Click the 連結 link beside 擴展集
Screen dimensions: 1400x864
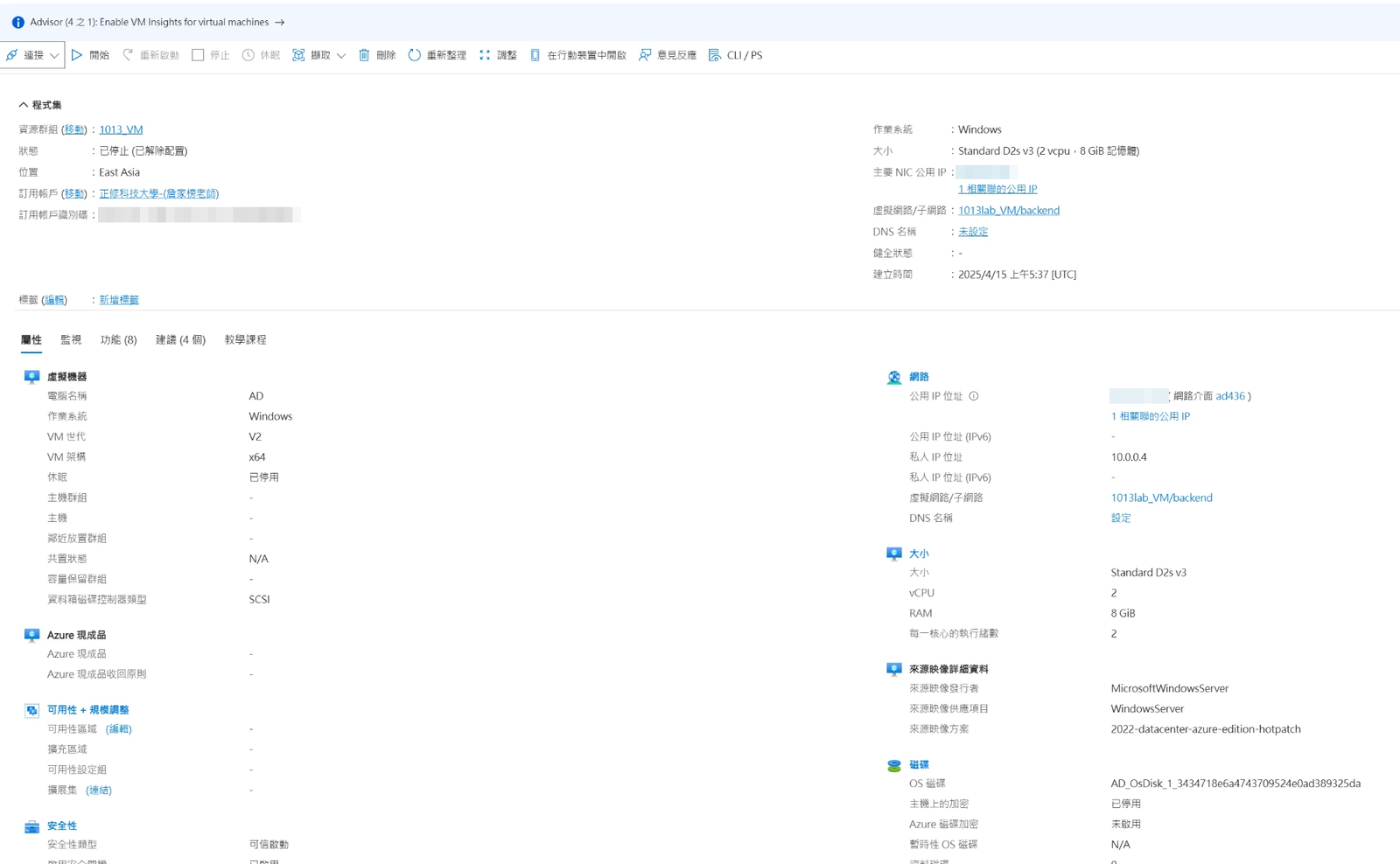click(99, 790)
